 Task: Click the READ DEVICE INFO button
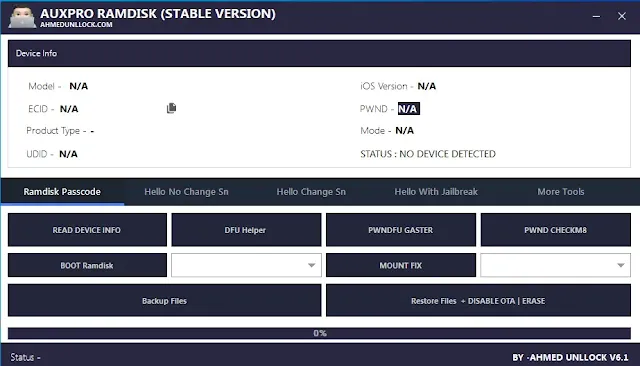87,230
